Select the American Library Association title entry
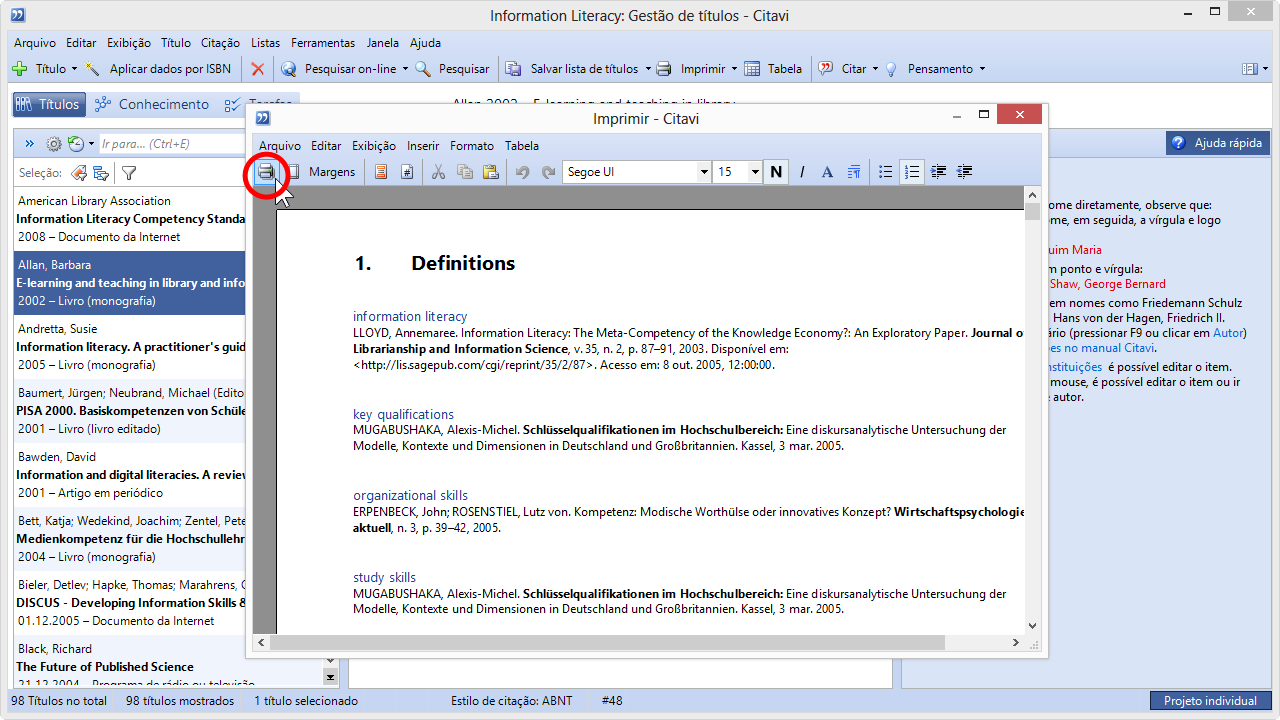 tap(130, 219)
